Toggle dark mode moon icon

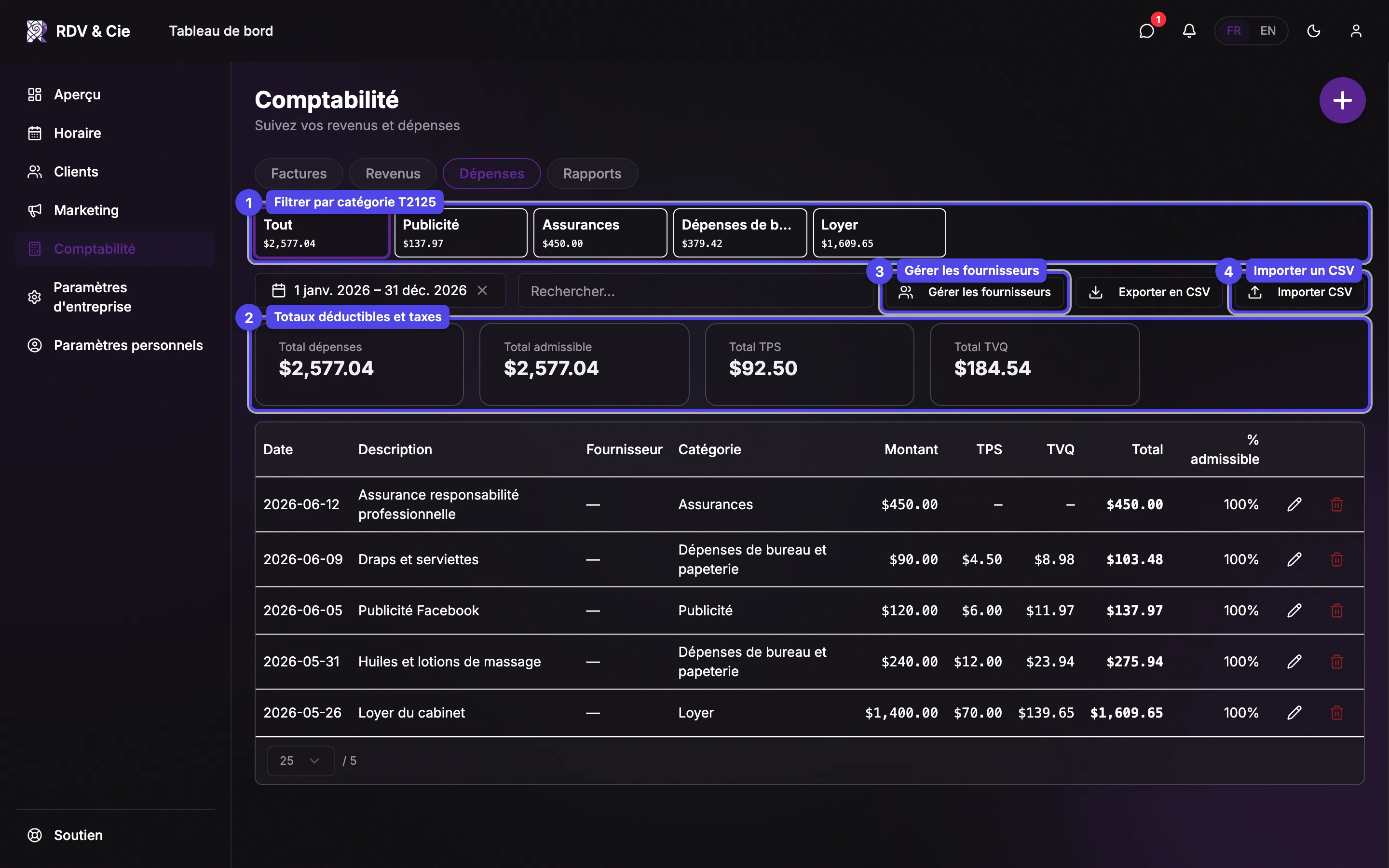click(x=1313, y=31)
